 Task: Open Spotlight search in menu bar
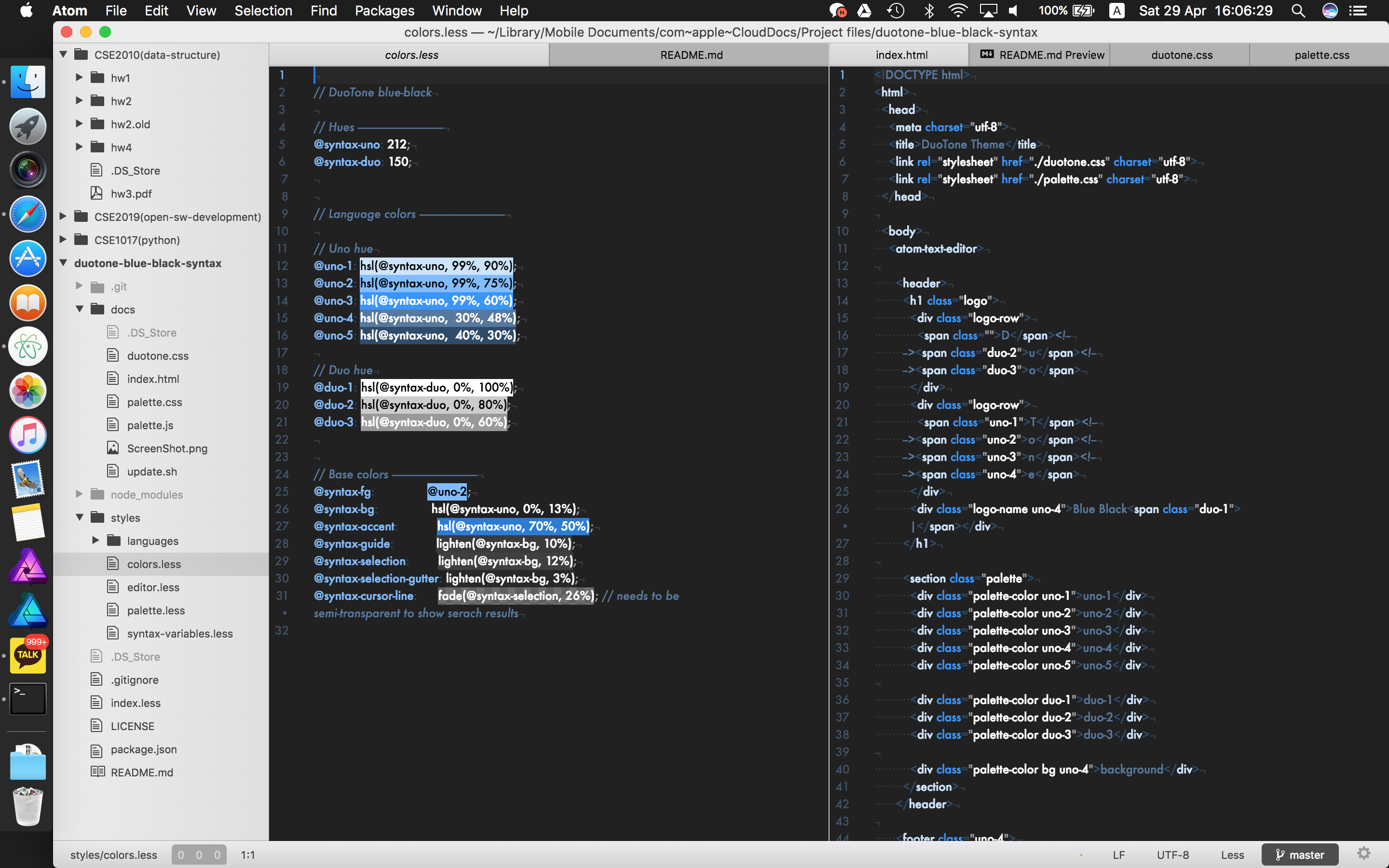(1298, 10)
